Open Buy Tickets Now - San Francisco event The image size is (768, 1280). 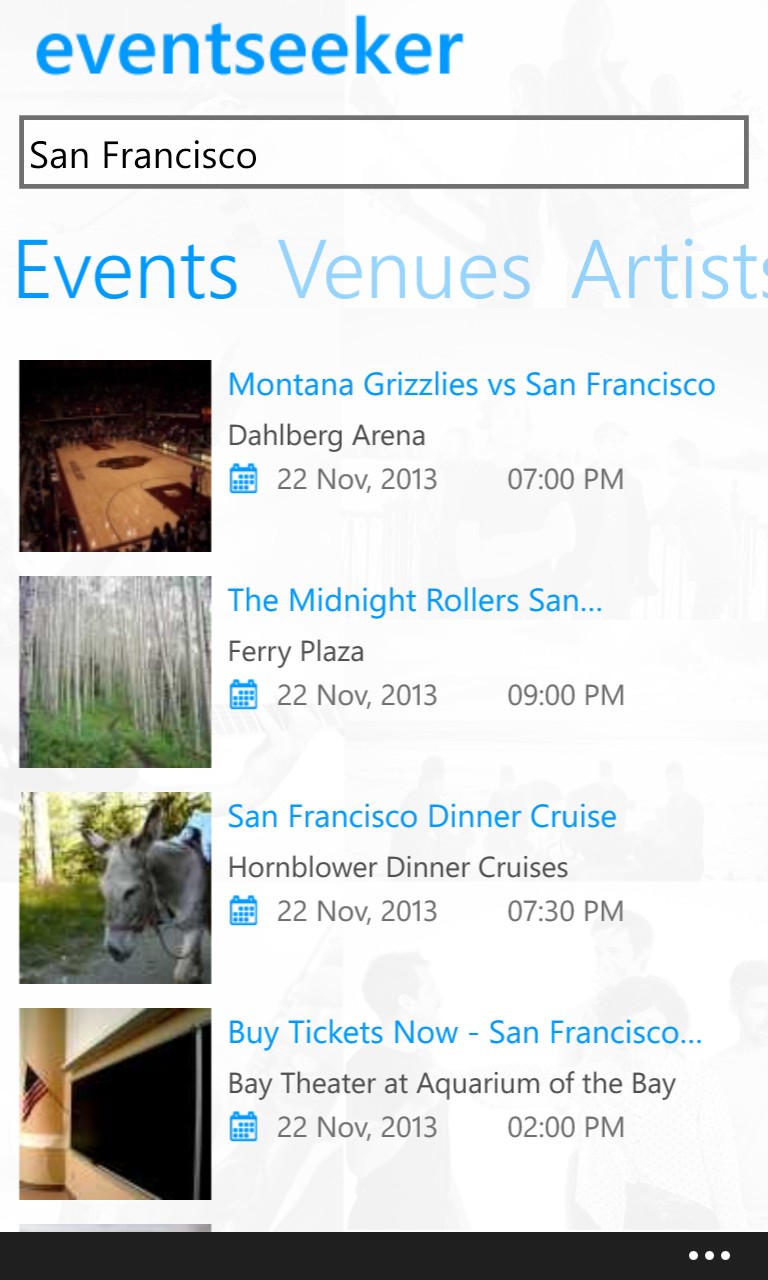464,1032
